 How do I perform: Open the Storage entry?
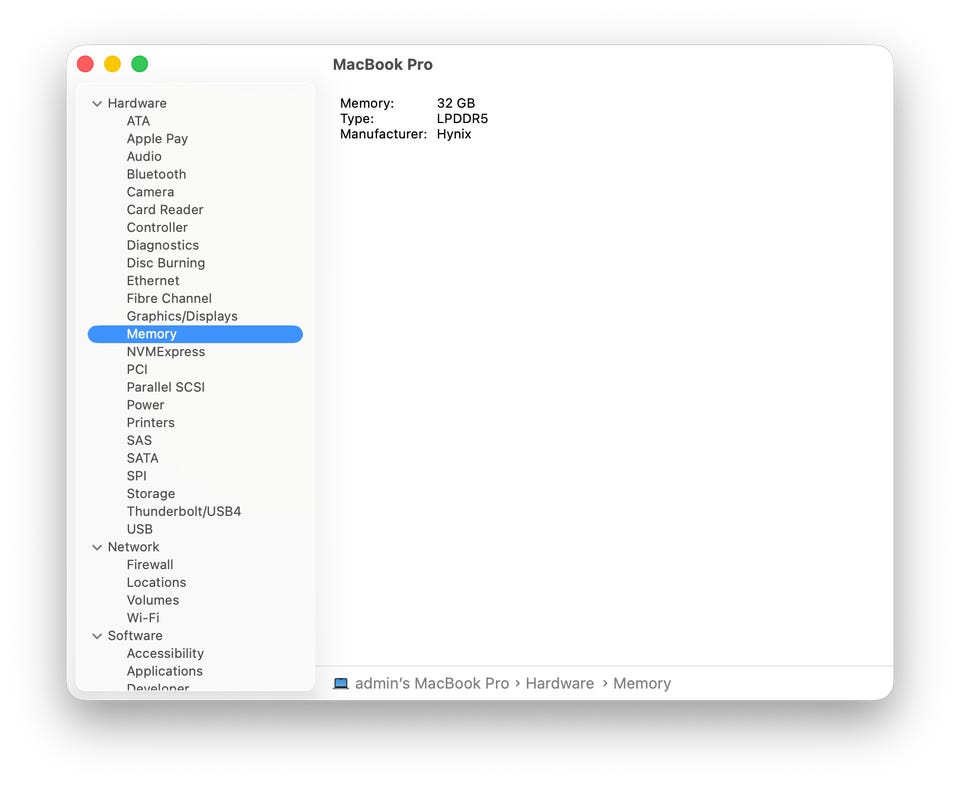[151, 494]
